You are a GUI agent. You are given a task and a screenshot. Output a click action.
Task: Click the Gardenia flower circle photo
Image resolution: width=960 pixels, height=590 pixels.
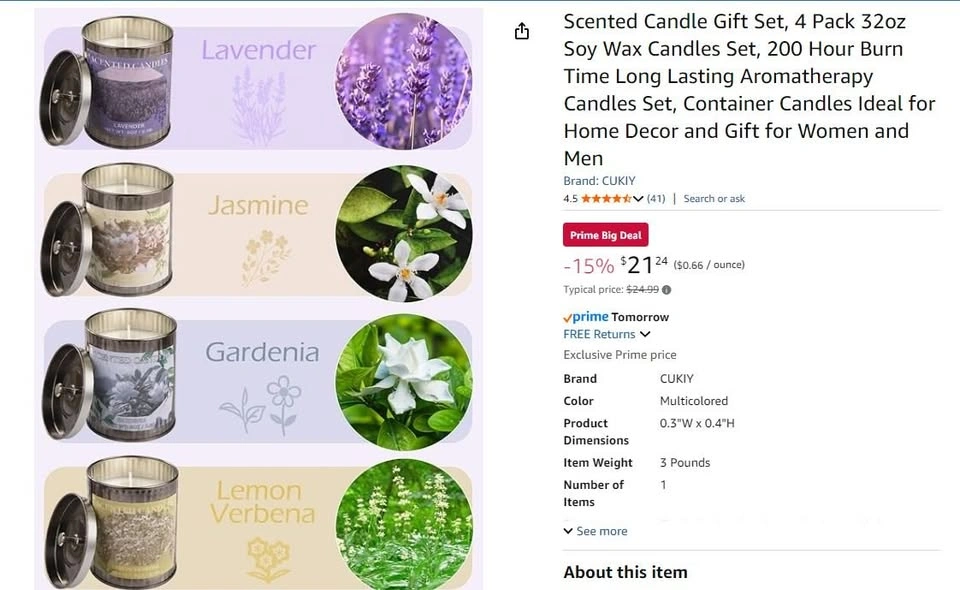pyautogui.click(x=404, y=382)
